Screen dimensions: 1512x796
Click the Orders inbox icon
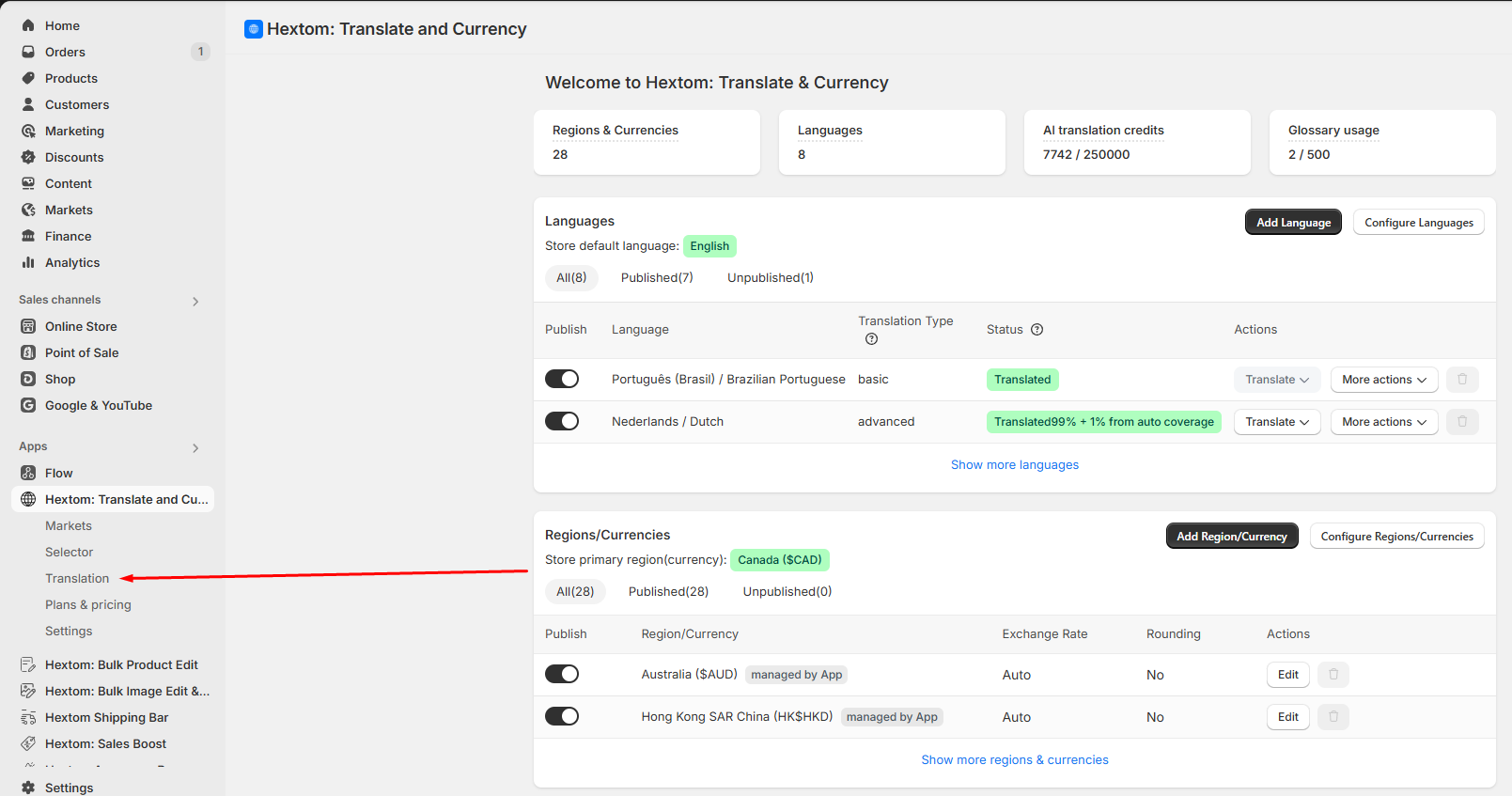point(28,52)
